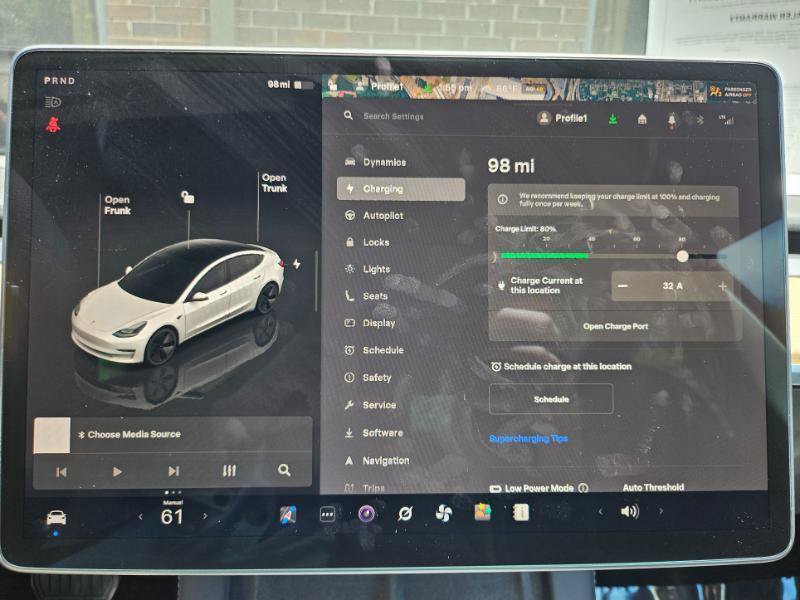Tap the car controls icon in bottom bar
This screenshot has height=600, width=800.
[56, 518]
